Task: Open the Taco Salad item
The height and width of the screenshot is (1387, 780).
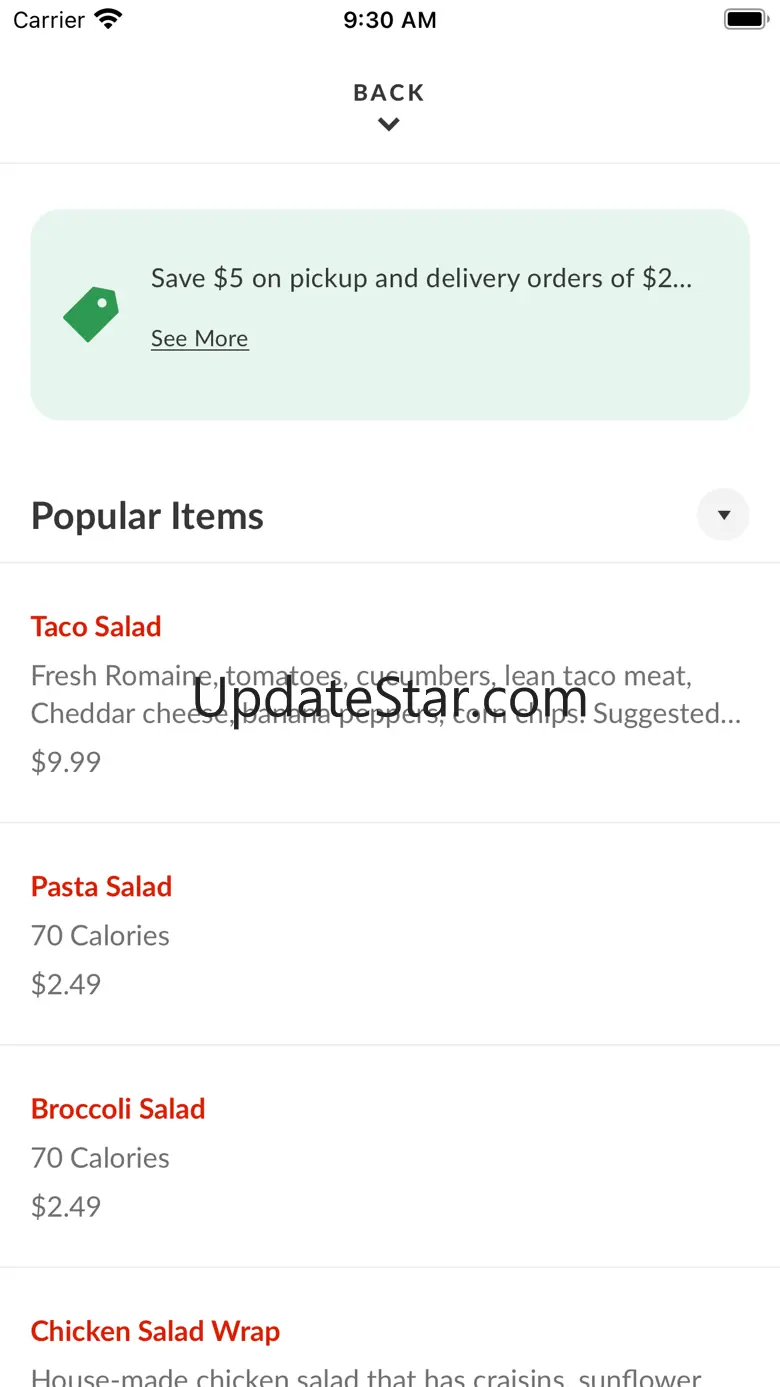Action: [96, 627]
